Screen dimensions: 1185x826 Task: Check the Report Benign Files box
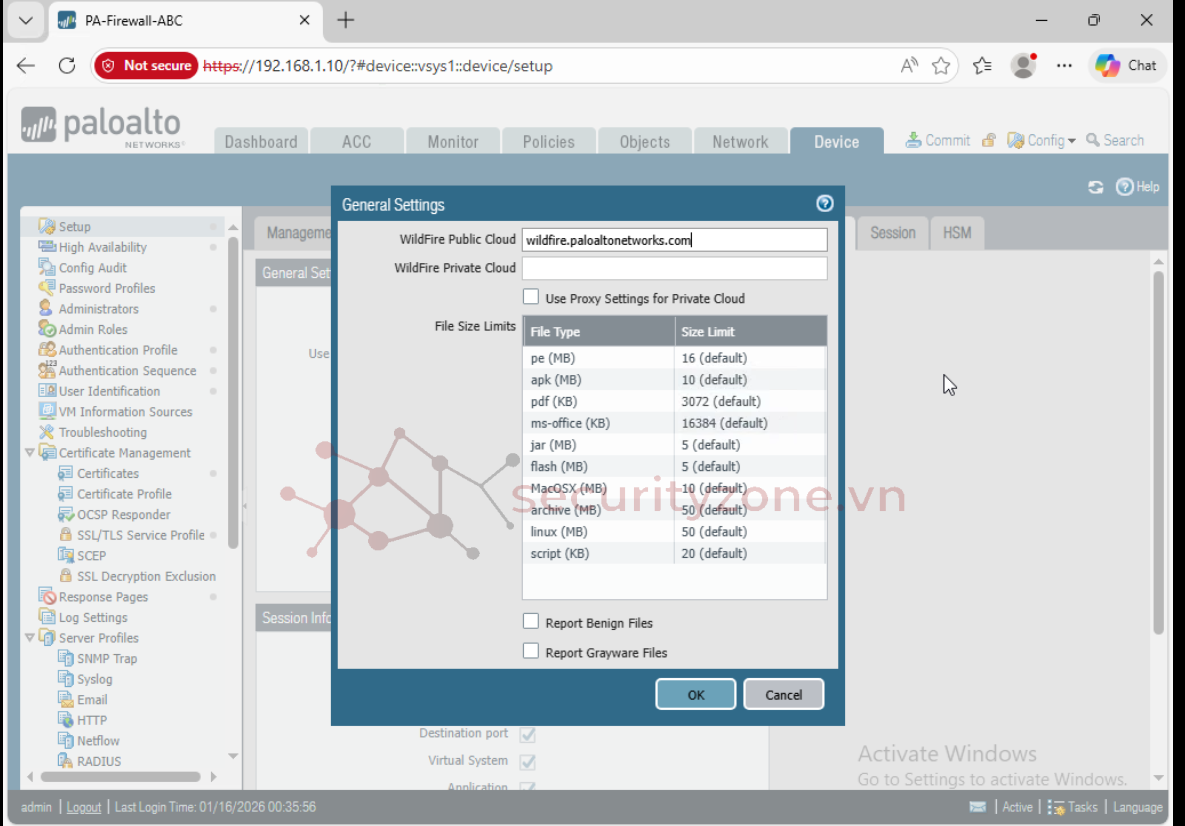531,622
